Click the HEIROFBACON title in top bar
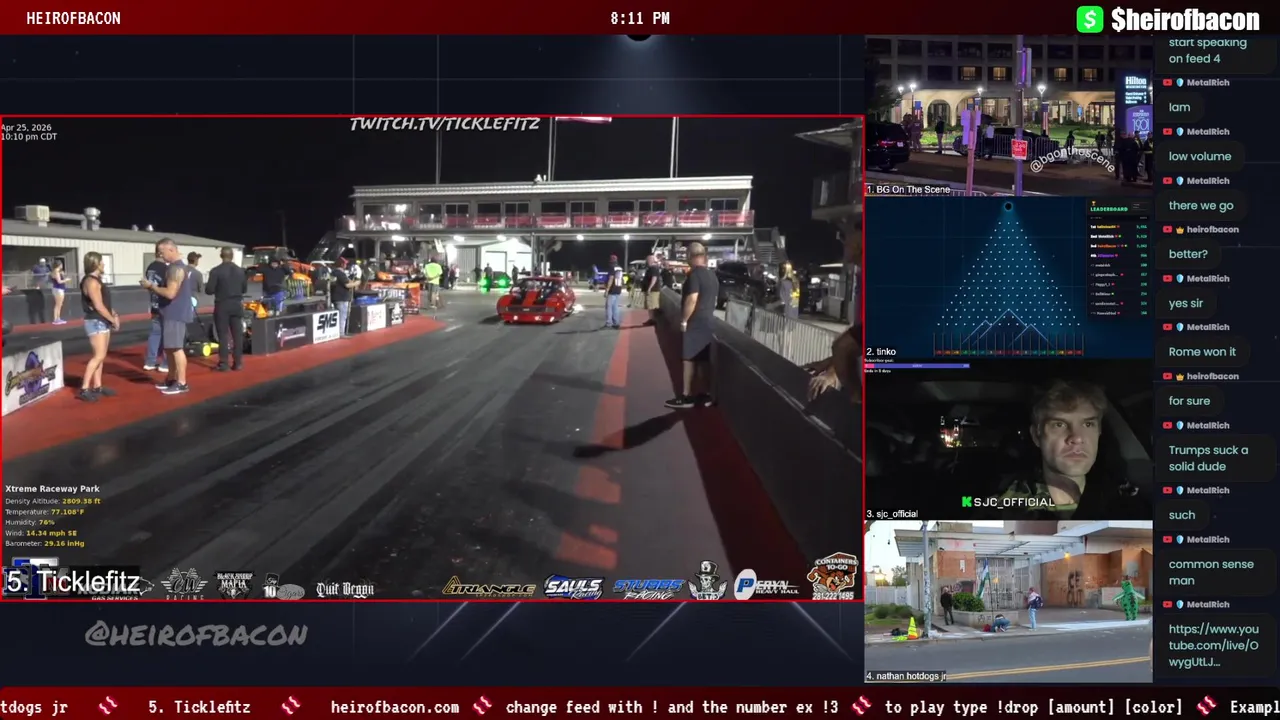This screenshot has height=720, width=1280. (x=73, y=18)
